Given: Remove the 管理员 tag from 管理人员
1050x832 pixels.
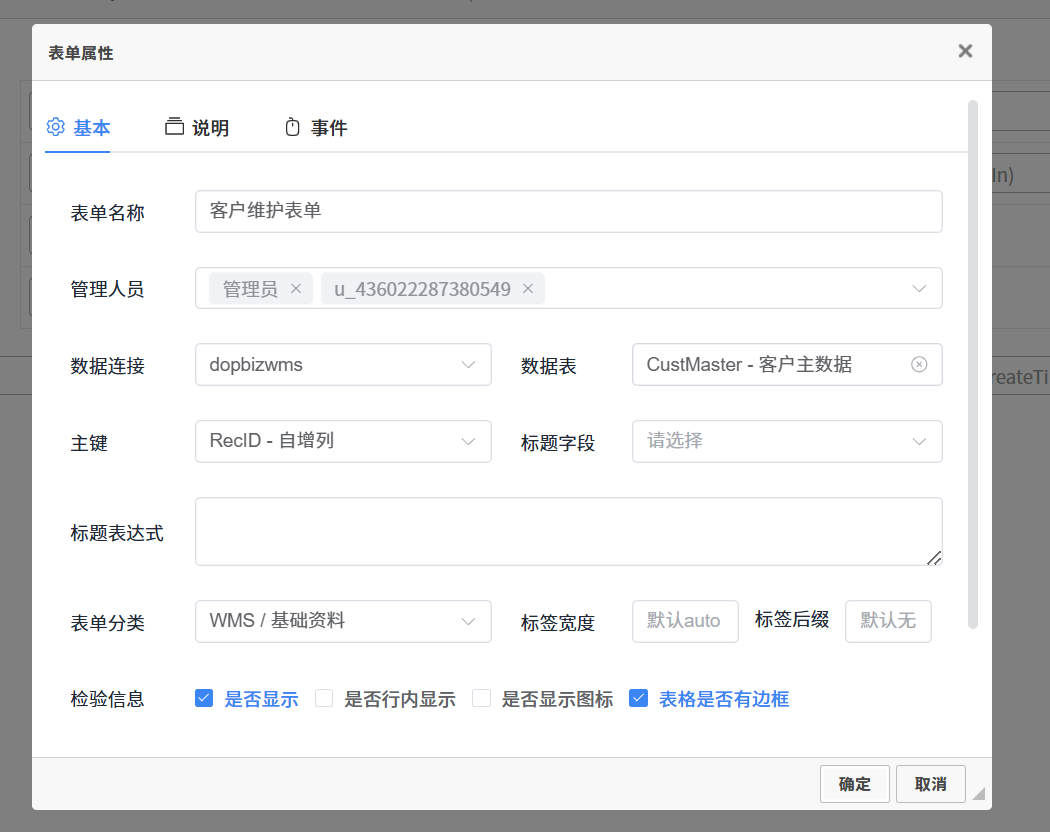Looking at the screenshot, I should pos(295,289).
